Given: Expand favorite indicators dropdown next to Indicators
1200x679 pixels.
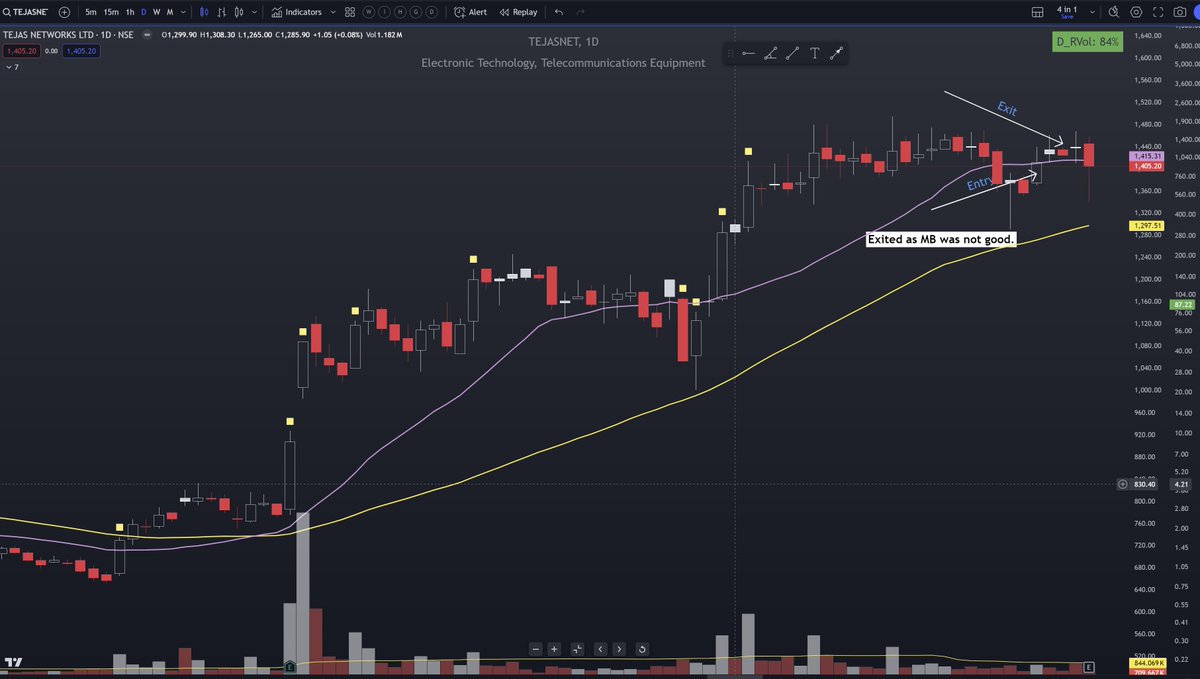Looking at the screenshot, I should pos(332,12).
